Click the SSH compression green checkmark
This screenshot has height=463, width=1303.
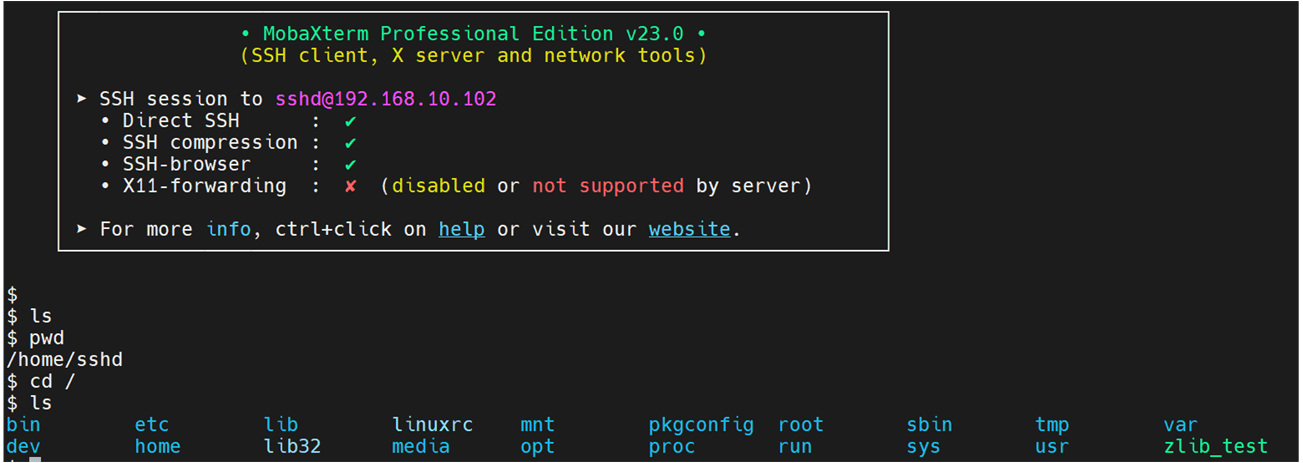[x=350, y=143]
